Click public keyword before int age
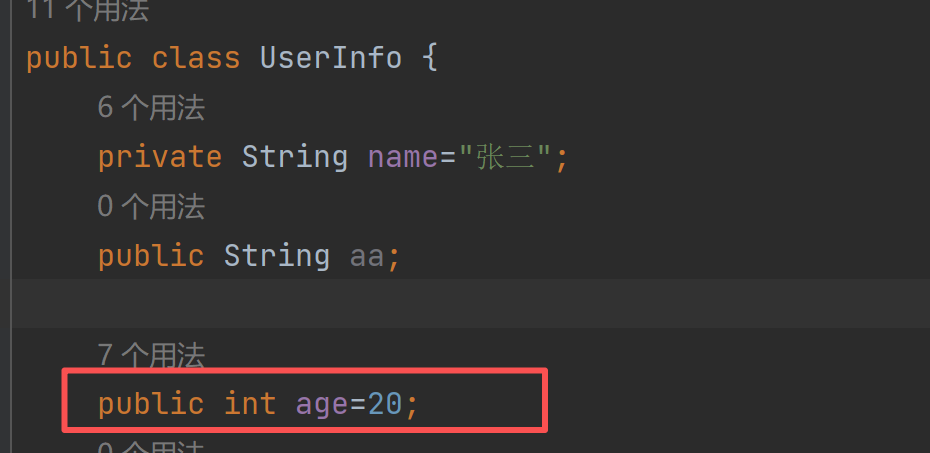Image resolution: width=930 pixels, height=453 pixels. pyautogui.click(x=151, y=404)
